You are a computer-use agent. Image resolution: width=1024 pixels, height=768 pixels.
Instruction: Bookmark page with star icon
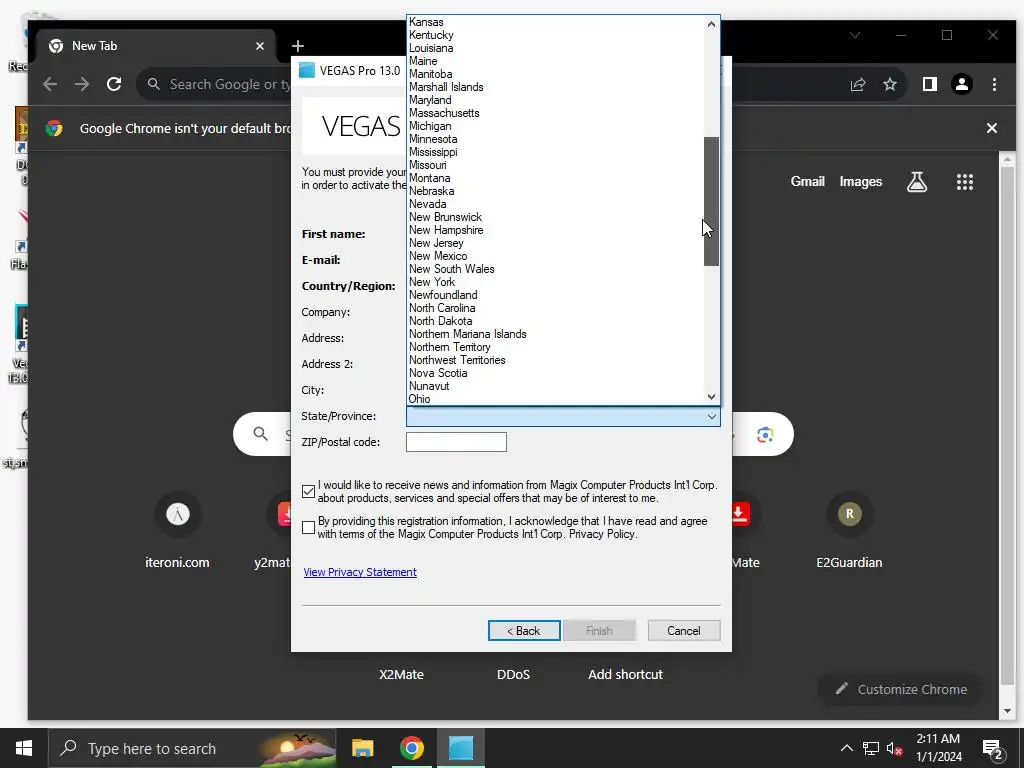click(x=889, y=84)
